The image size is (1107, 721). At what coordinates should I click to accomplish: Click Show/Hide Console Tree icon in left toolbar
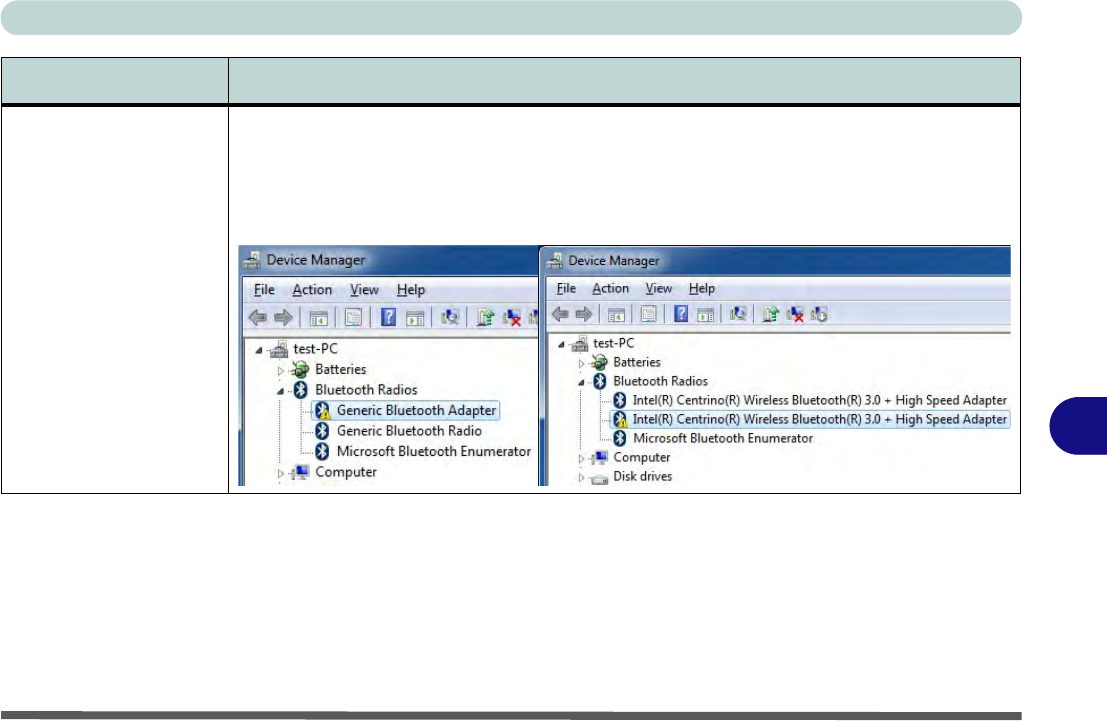click(x=318, y=317)
